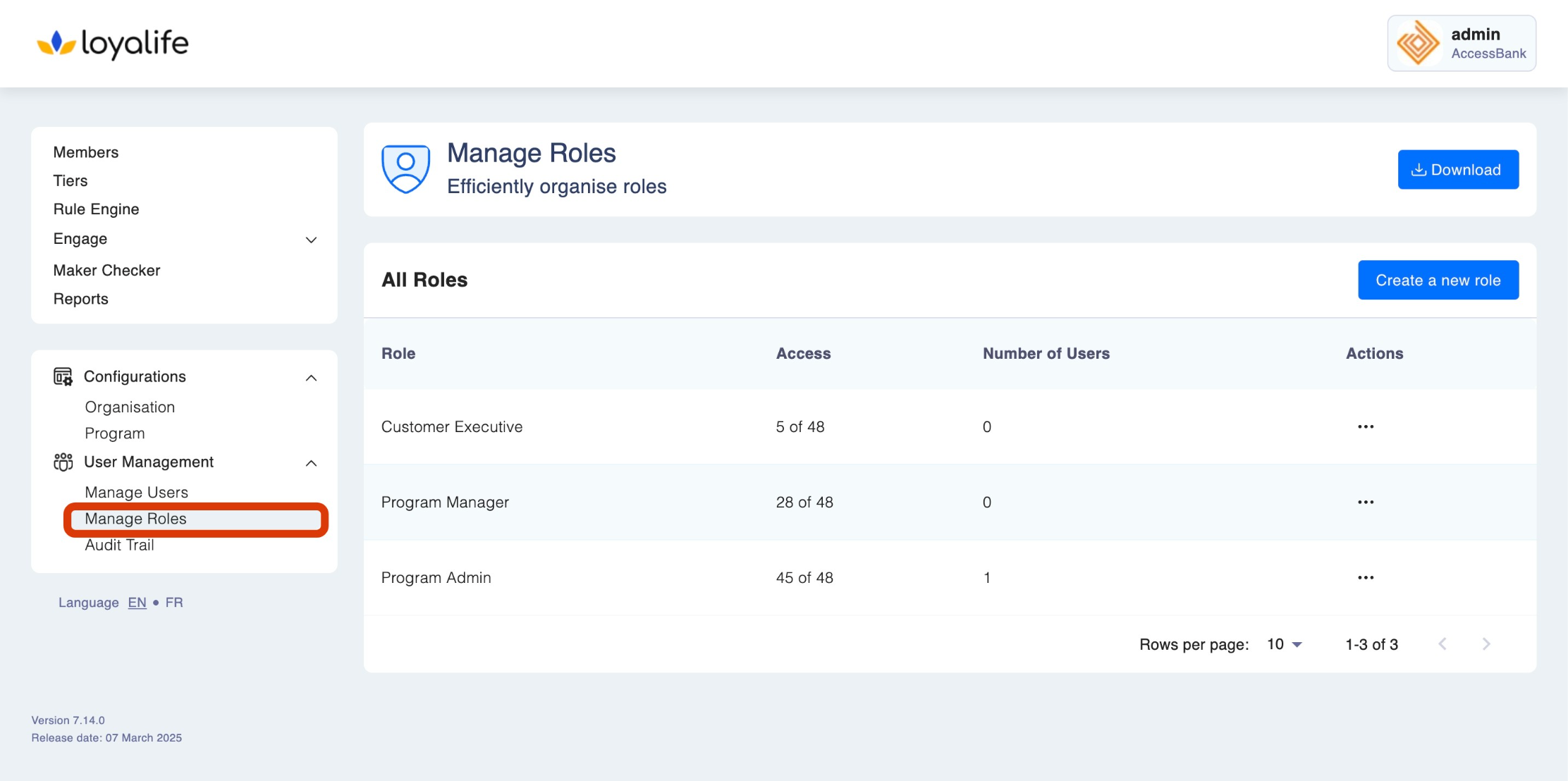This screenshot has height=781, width=1568.
Task: Select Audit Trail menu item
Action: [119, 545]
